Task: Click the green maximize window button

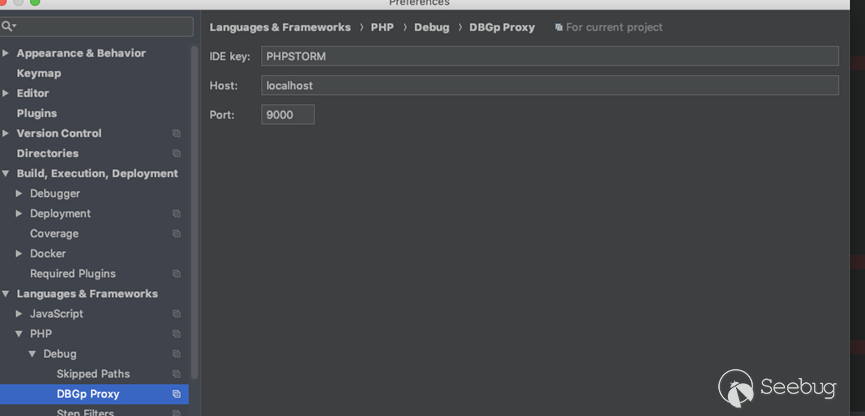Action: [35, 2]
